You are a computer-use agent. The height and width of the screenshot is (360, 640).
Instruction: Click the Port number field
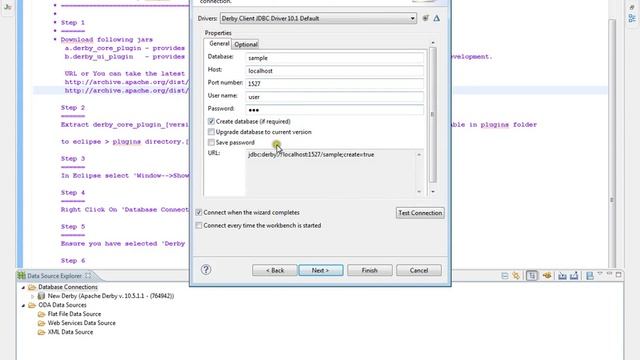[x=334, y=84]
